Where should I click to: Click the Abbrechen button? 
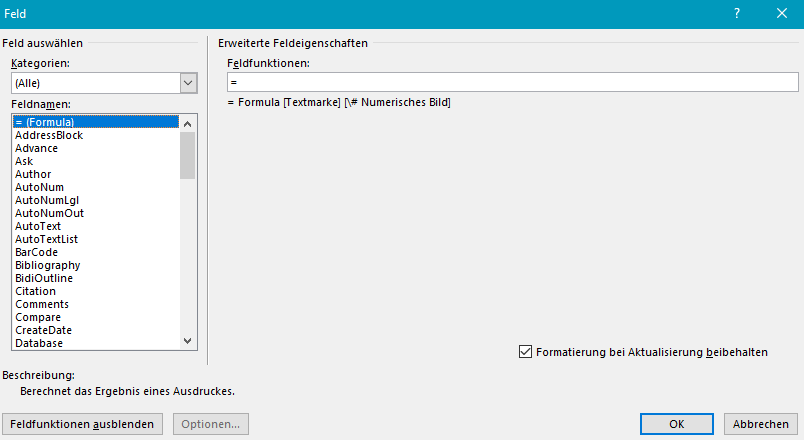tap(761, 424)
